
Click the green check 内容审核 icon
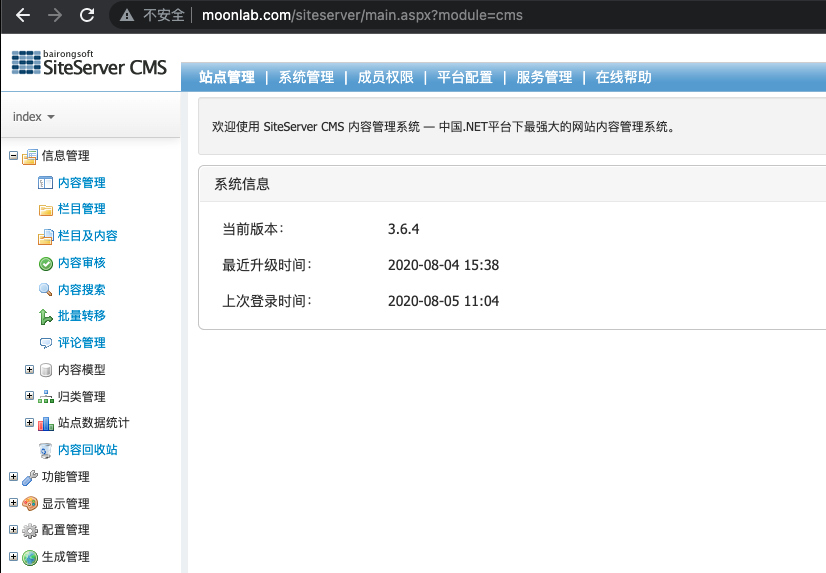[46, 263]
